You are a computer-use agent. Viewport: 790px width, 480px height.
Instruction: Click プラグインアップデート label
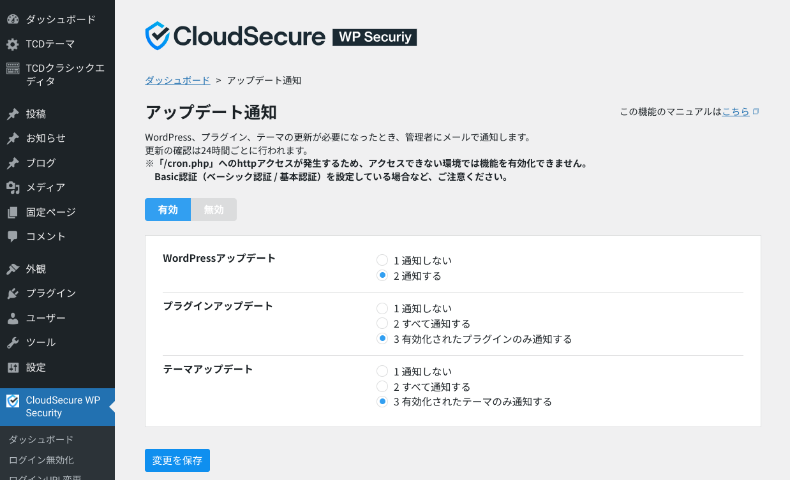pyautogui.click(x=218, y=306)
